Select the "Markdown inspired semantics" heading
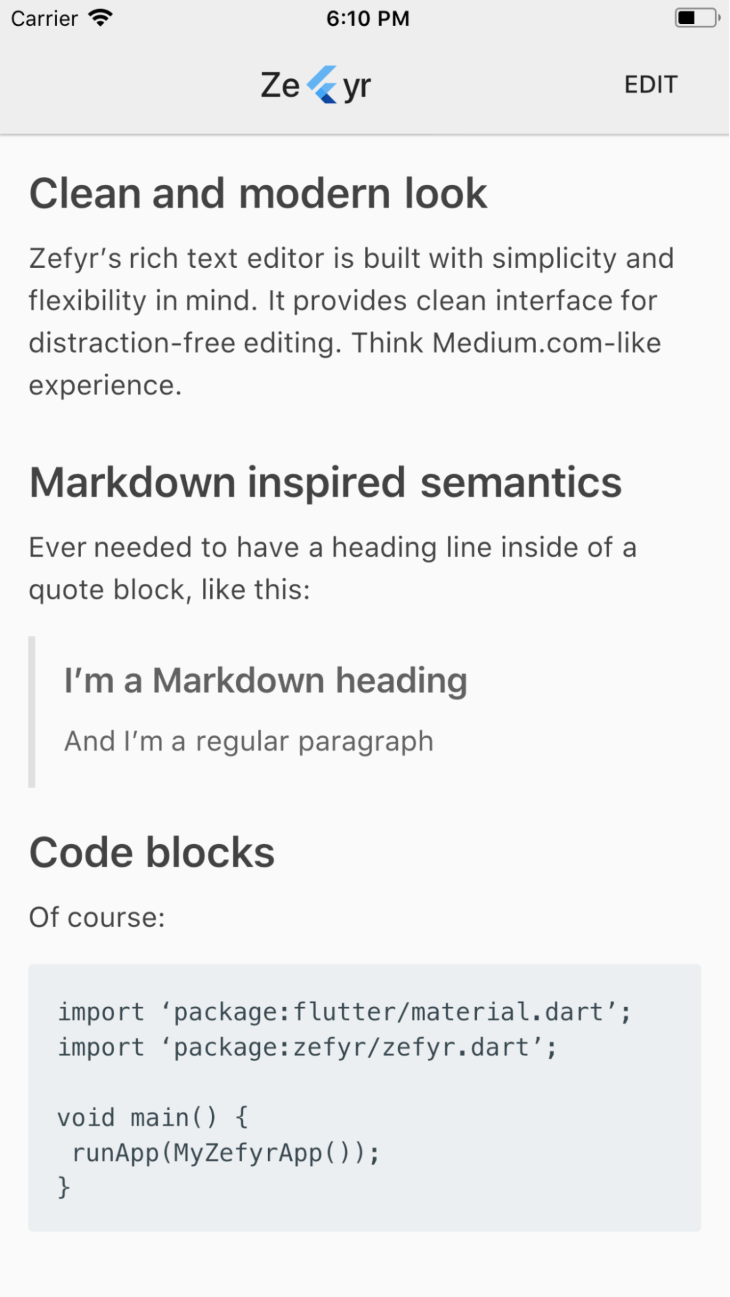The height and width of the screenshot is (1297, 730). click(x=325, y=483)
